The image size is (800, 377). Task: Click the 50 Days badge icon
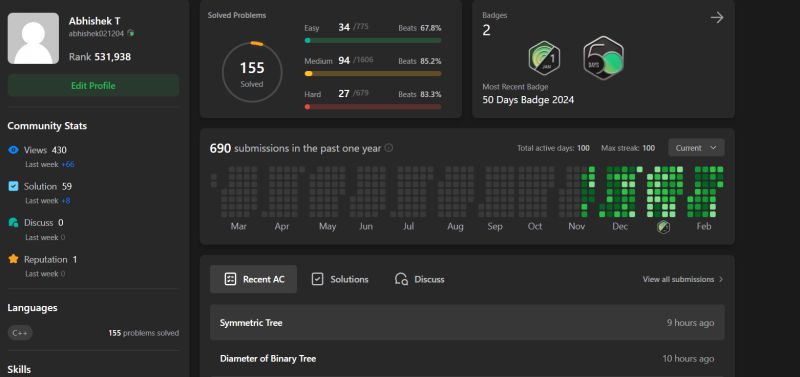point(604,58)
